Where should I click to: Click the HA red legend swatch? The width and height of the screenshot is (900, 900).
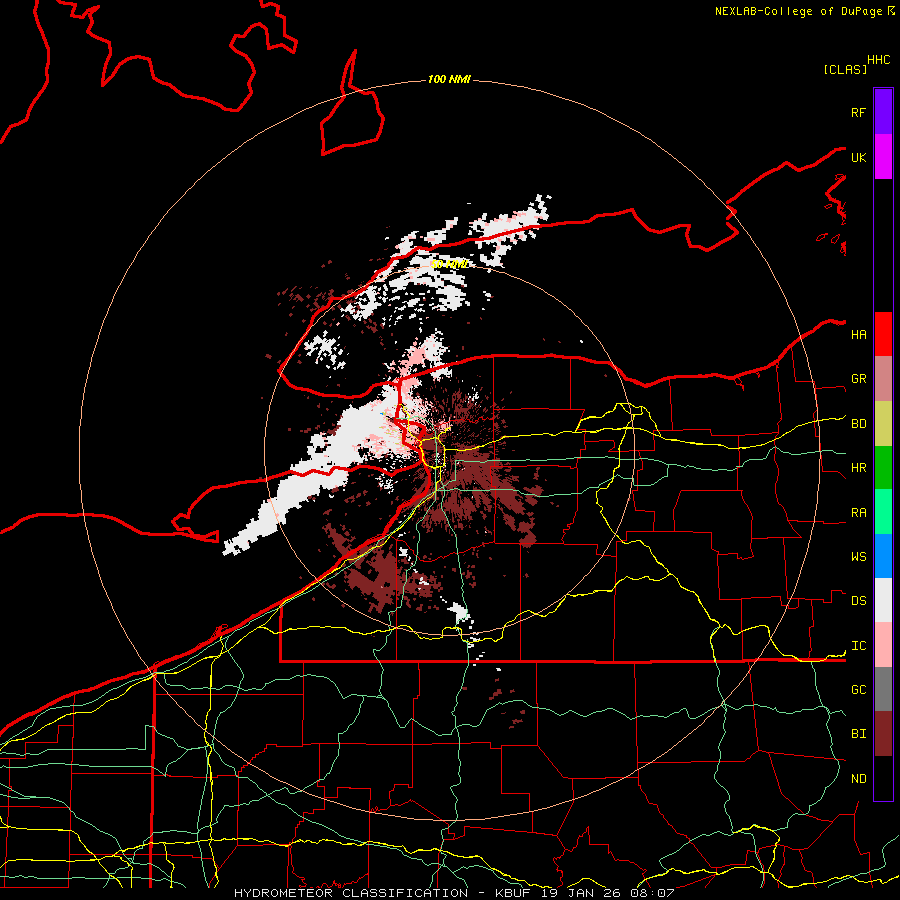(x=883, y=334)
